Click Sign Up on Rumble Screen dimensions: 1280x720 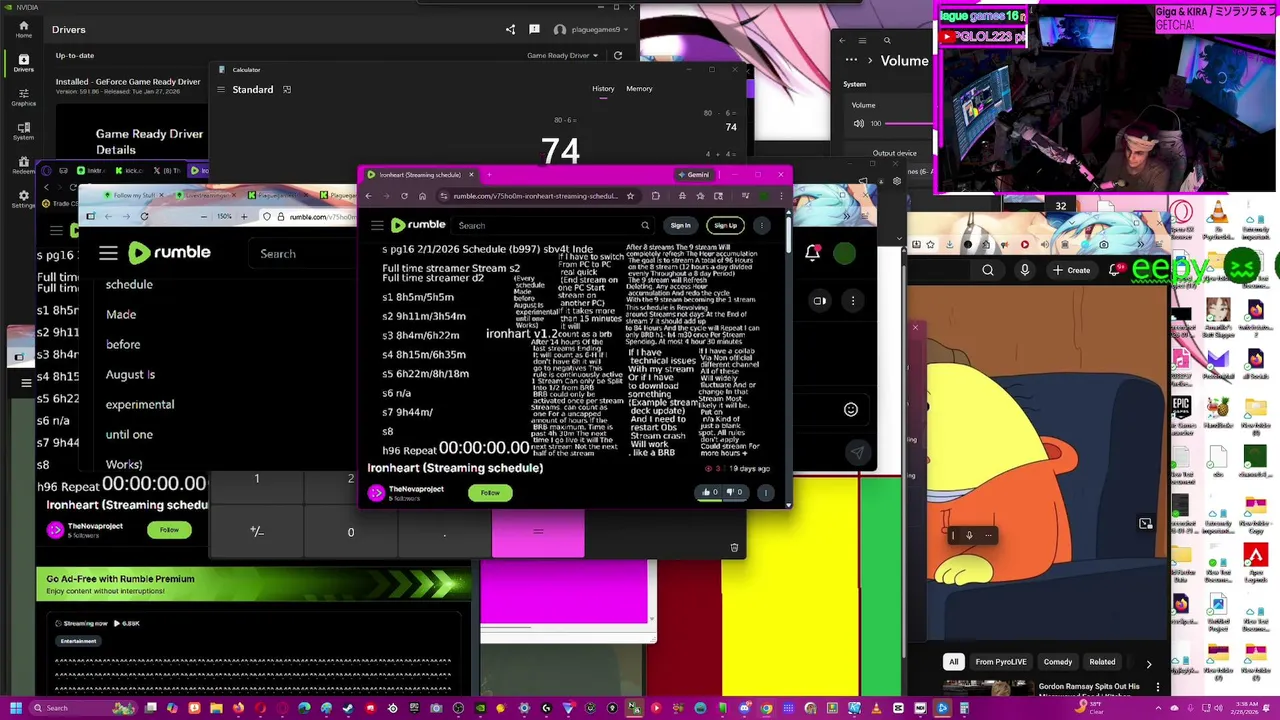click(725, 226)
